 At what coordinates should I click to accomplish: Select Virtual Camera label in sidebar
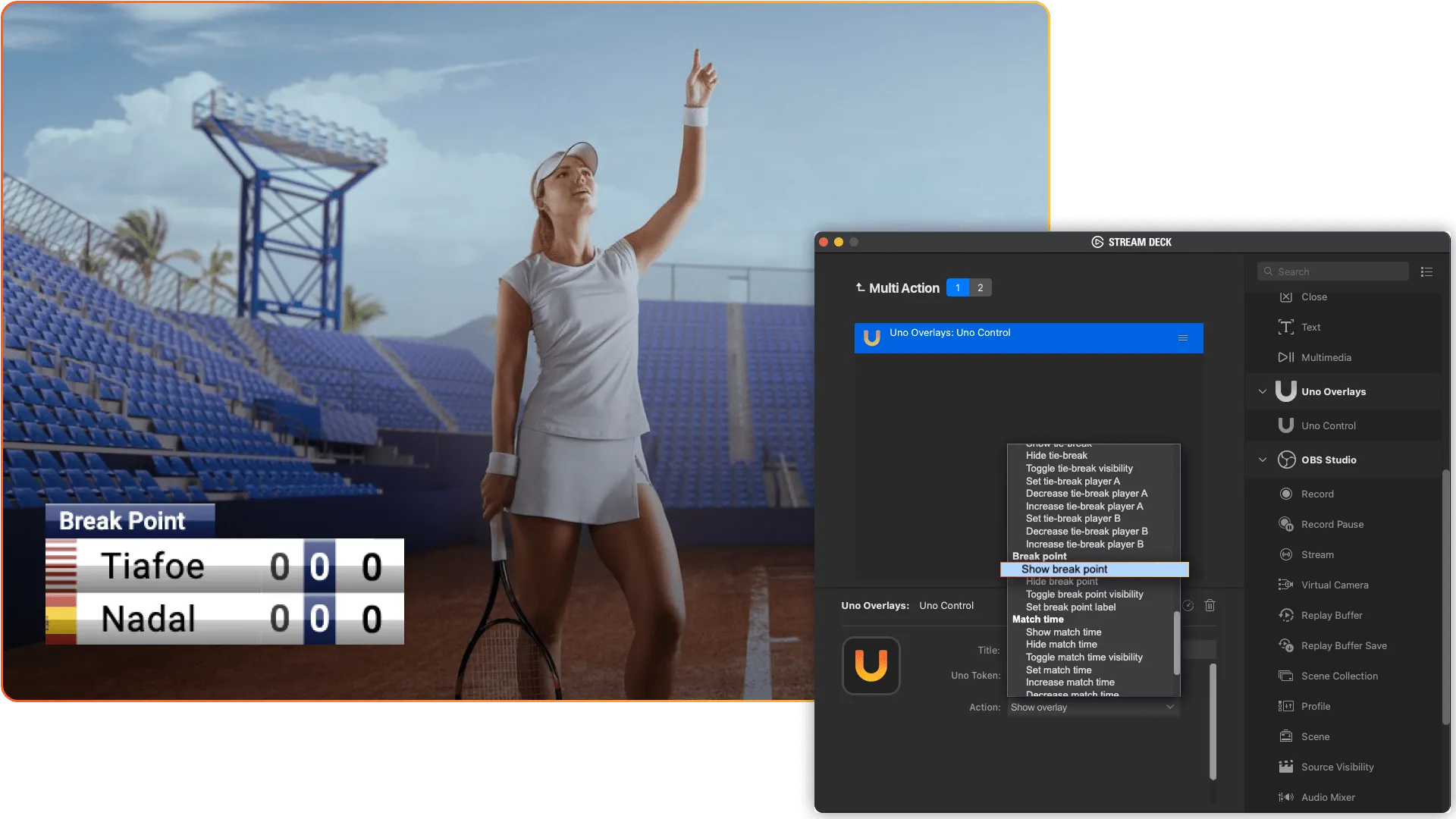coord(1335,585)
